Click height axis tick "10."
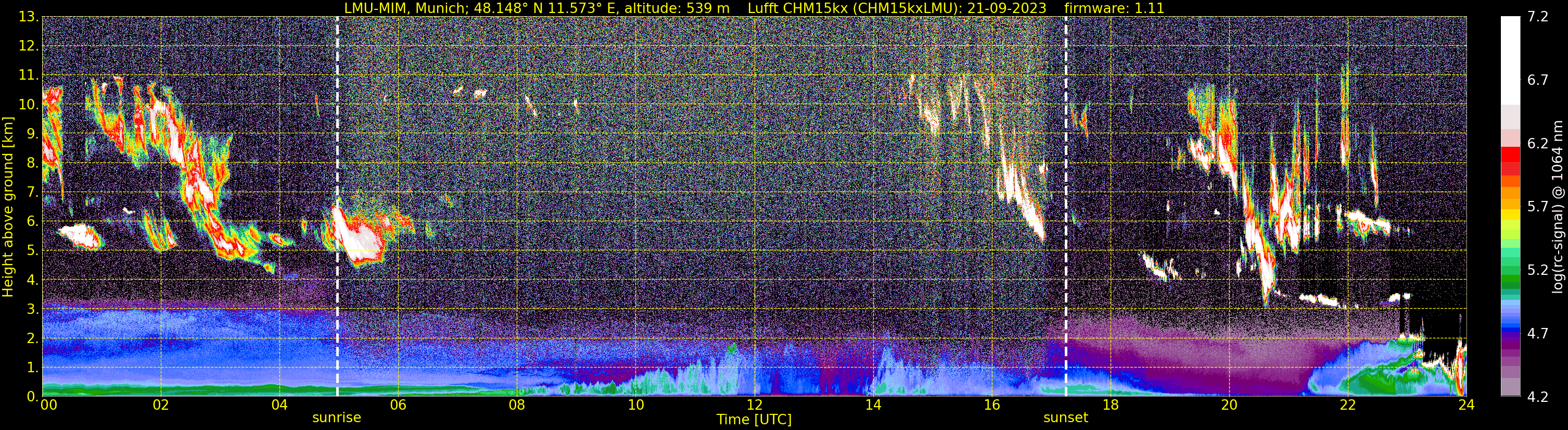This screenshot has height=430, width=1568. pyautogui.click(x=29, y=105)
